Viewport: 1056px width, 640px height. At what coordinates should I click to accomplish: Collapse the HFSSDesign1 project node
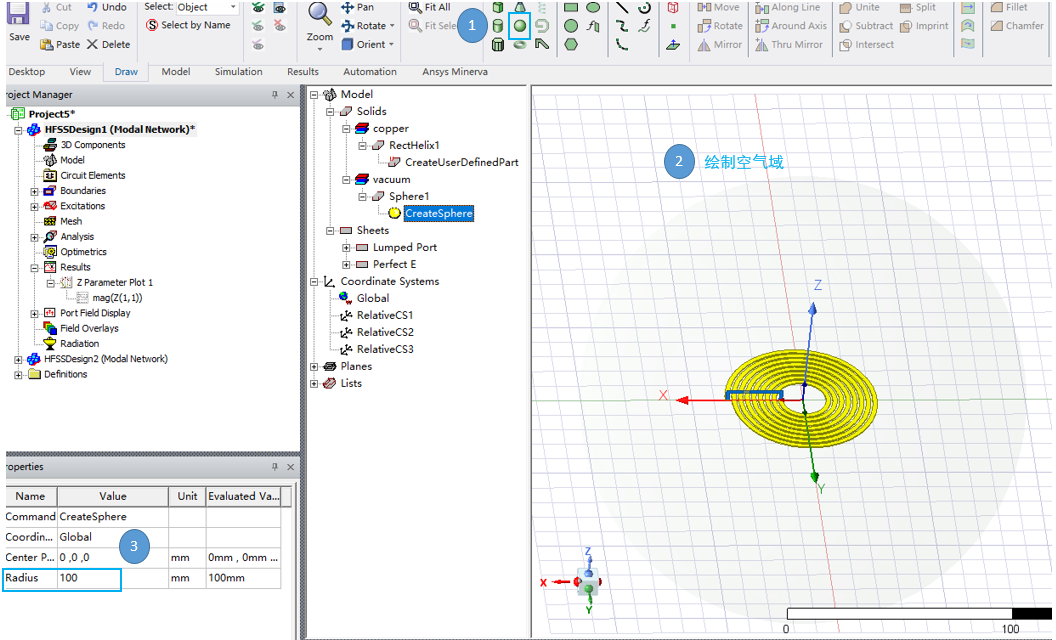19,130
